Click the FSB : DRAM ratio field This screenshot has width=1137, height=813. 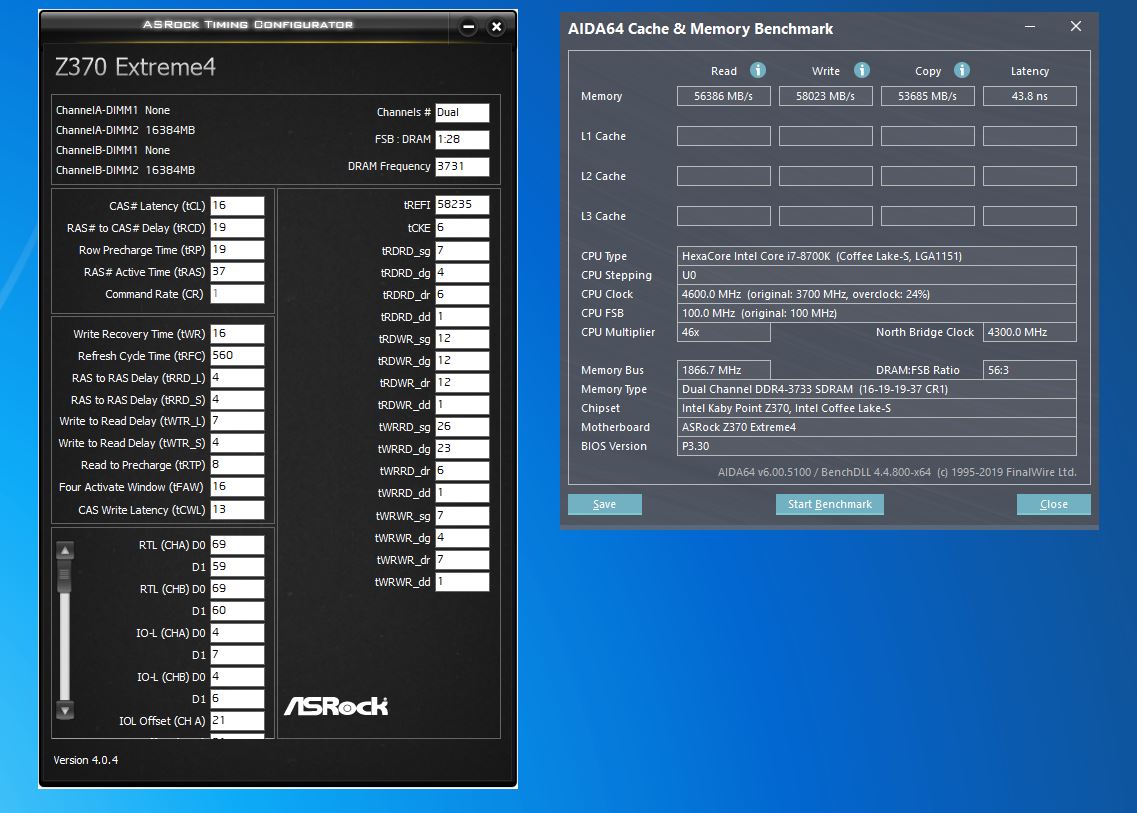pyautogui.click(x=462, y=139)
